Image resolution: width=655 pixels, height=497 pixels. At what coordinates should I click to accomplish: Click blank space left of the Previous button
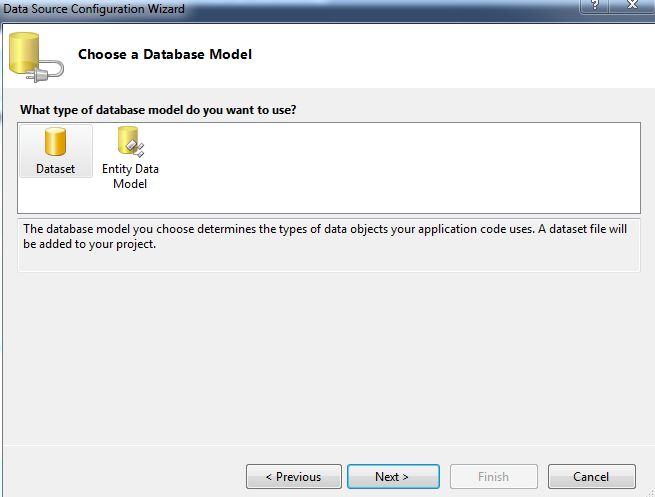point(120,477)
